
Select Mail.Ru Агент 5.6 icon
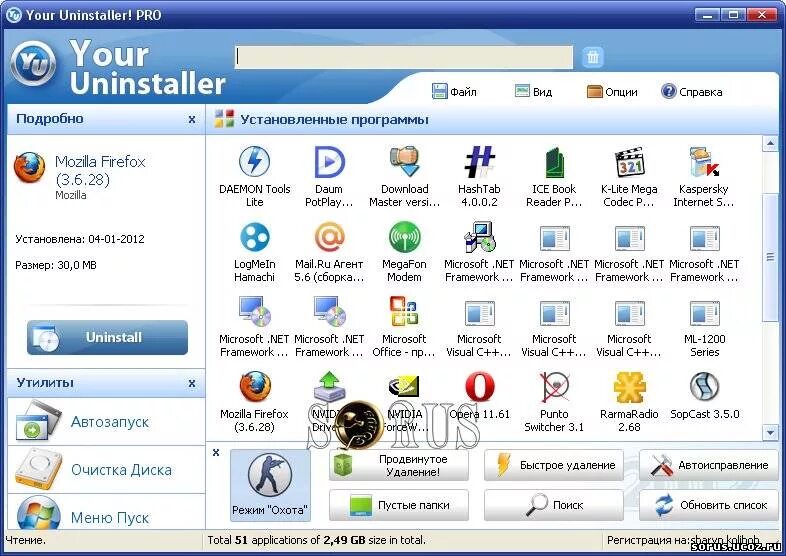(329, 238)
